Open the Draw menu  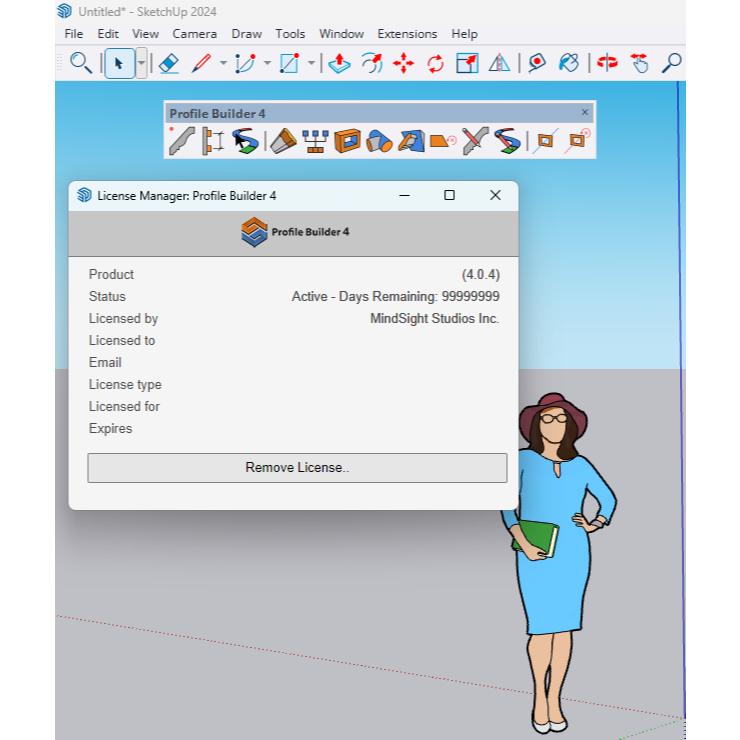click(x=246, y=34)
